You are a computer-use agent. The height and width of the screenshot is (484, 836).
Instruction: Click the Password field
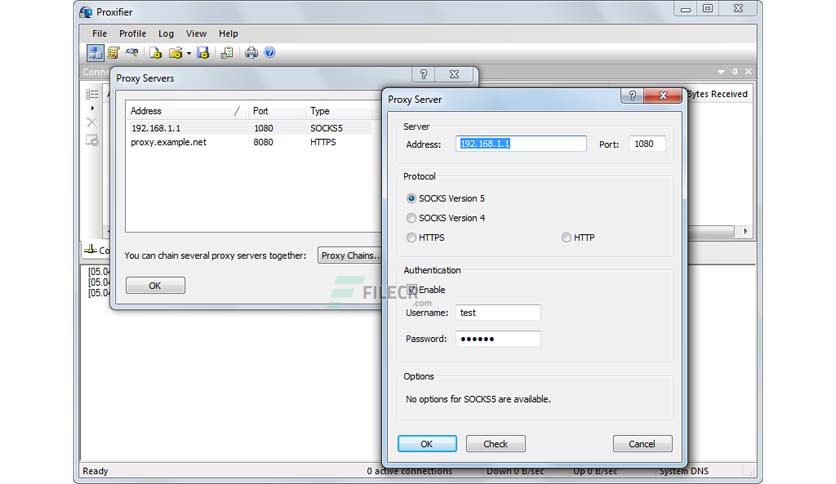[x=498, y=339]
